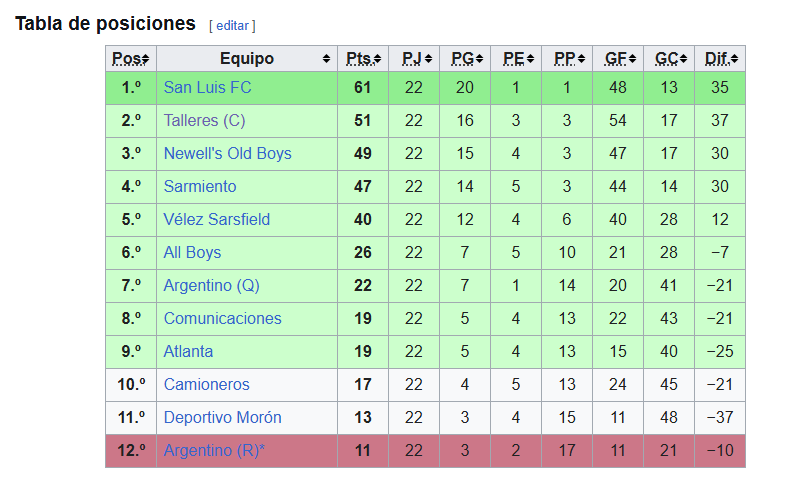Open the Deportivo Morón article

click(x=223, y=417)
